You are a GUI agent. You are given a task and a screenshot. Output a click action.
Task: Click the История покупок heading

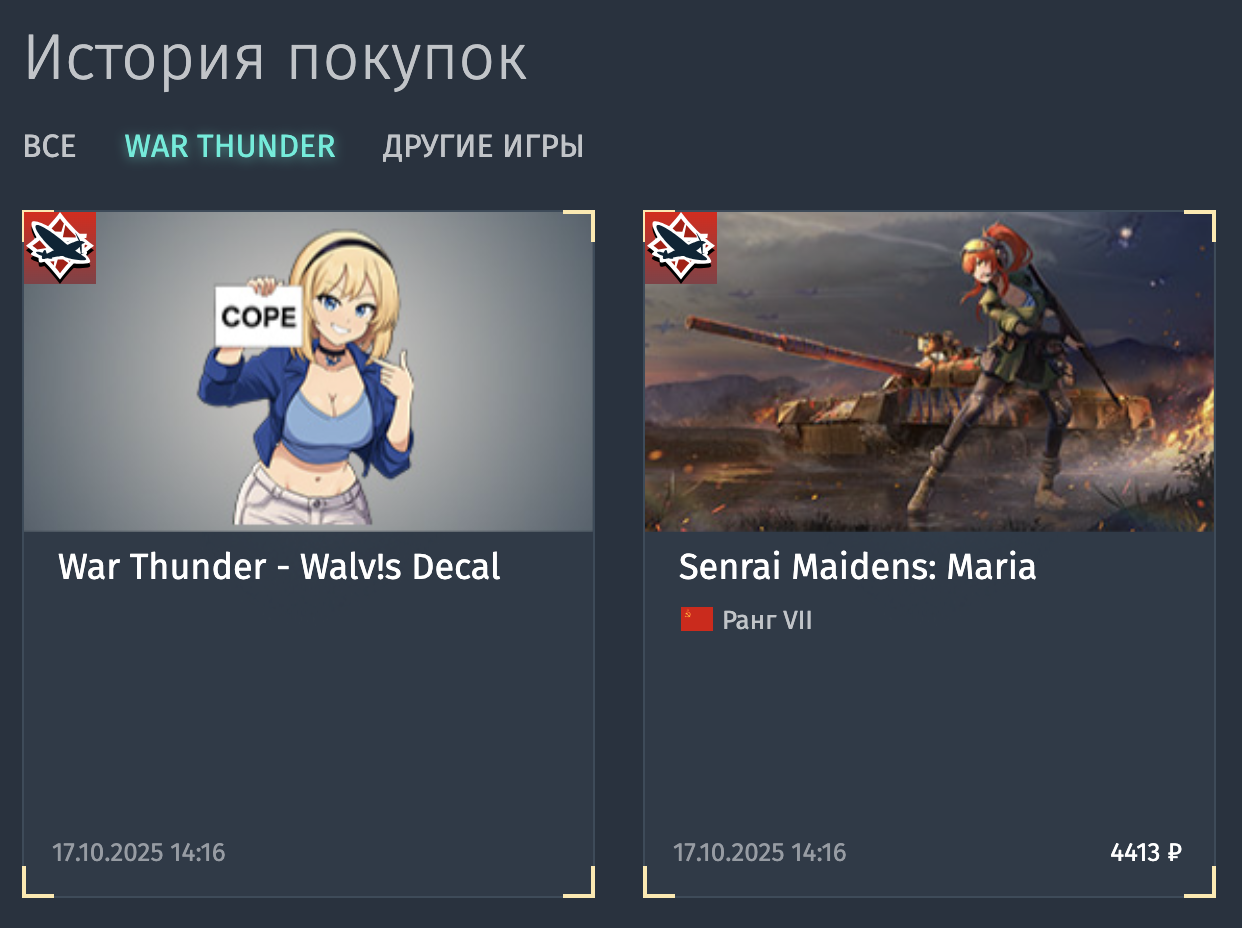[x=276, y=60]
